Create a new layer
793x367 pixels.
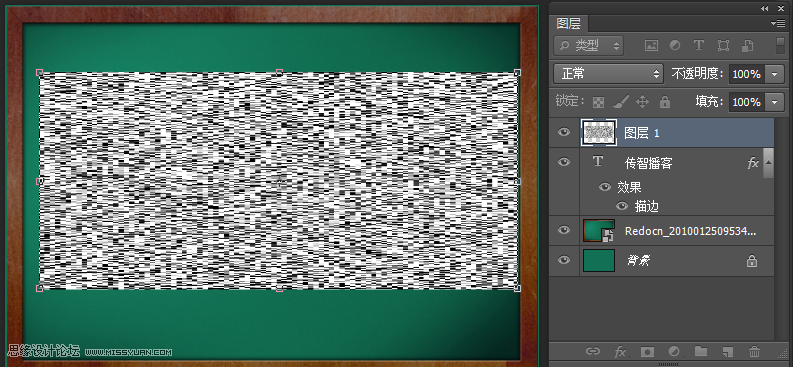click(x=727, y=351)
